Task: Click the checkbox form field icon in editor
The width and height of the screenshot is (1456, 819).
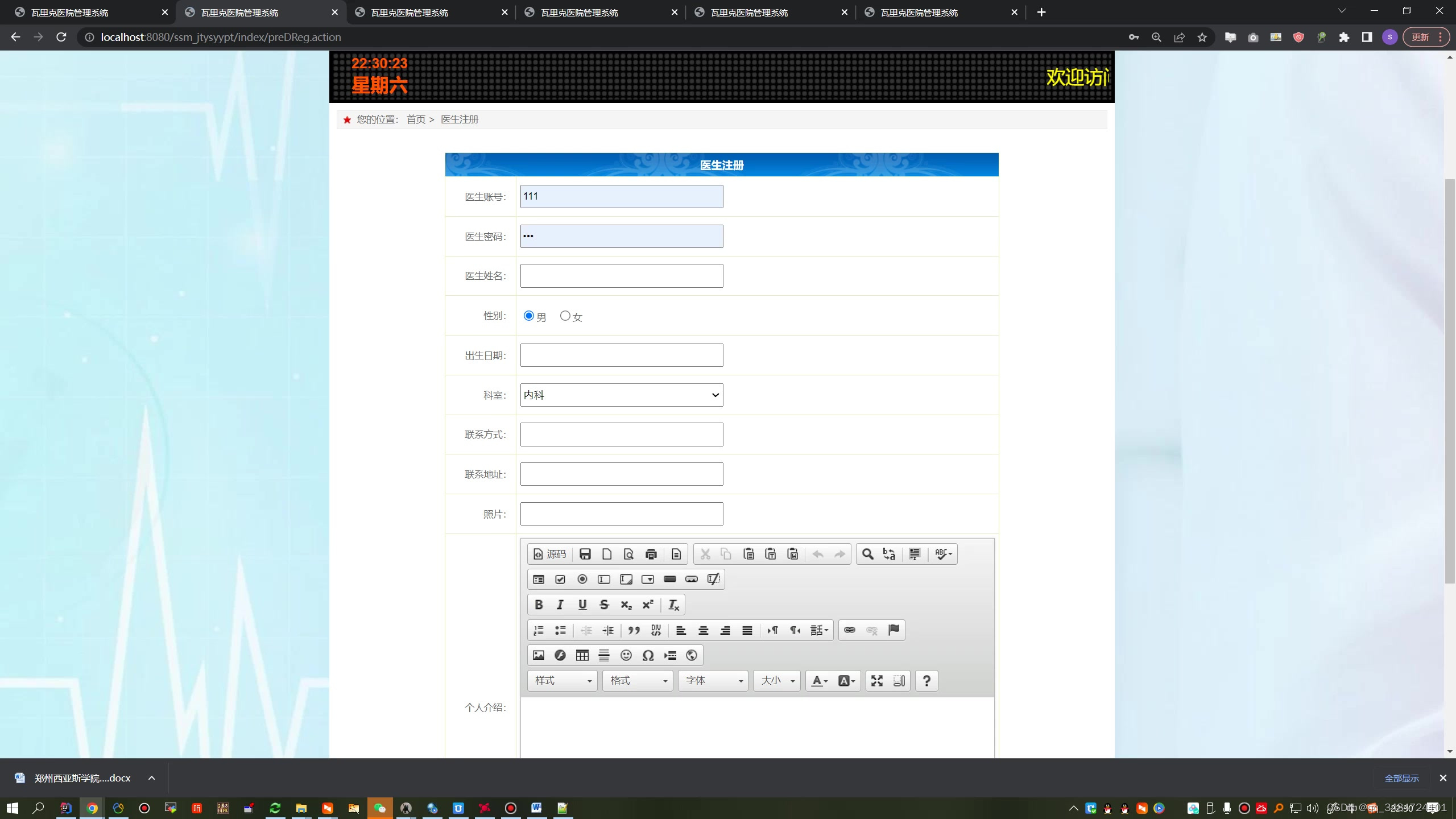Action: (560, 579)
